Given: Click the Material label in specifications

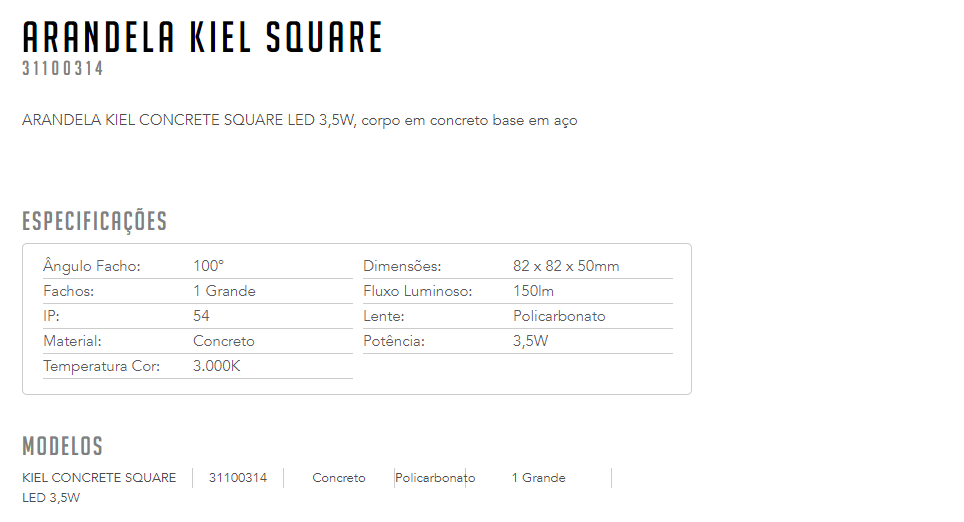Looking at the screenshot, I should 72,341.
